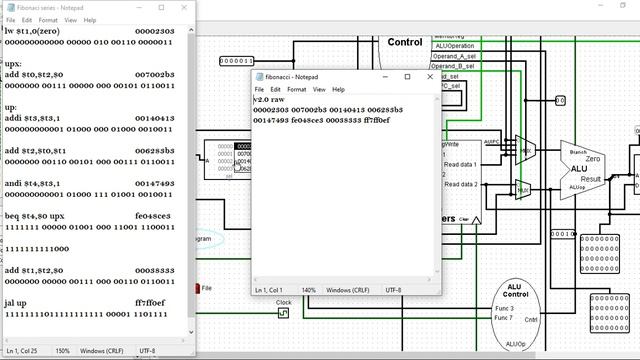640x360 pixels.
Task: Click the red File button in circuit
Action: 198,289
